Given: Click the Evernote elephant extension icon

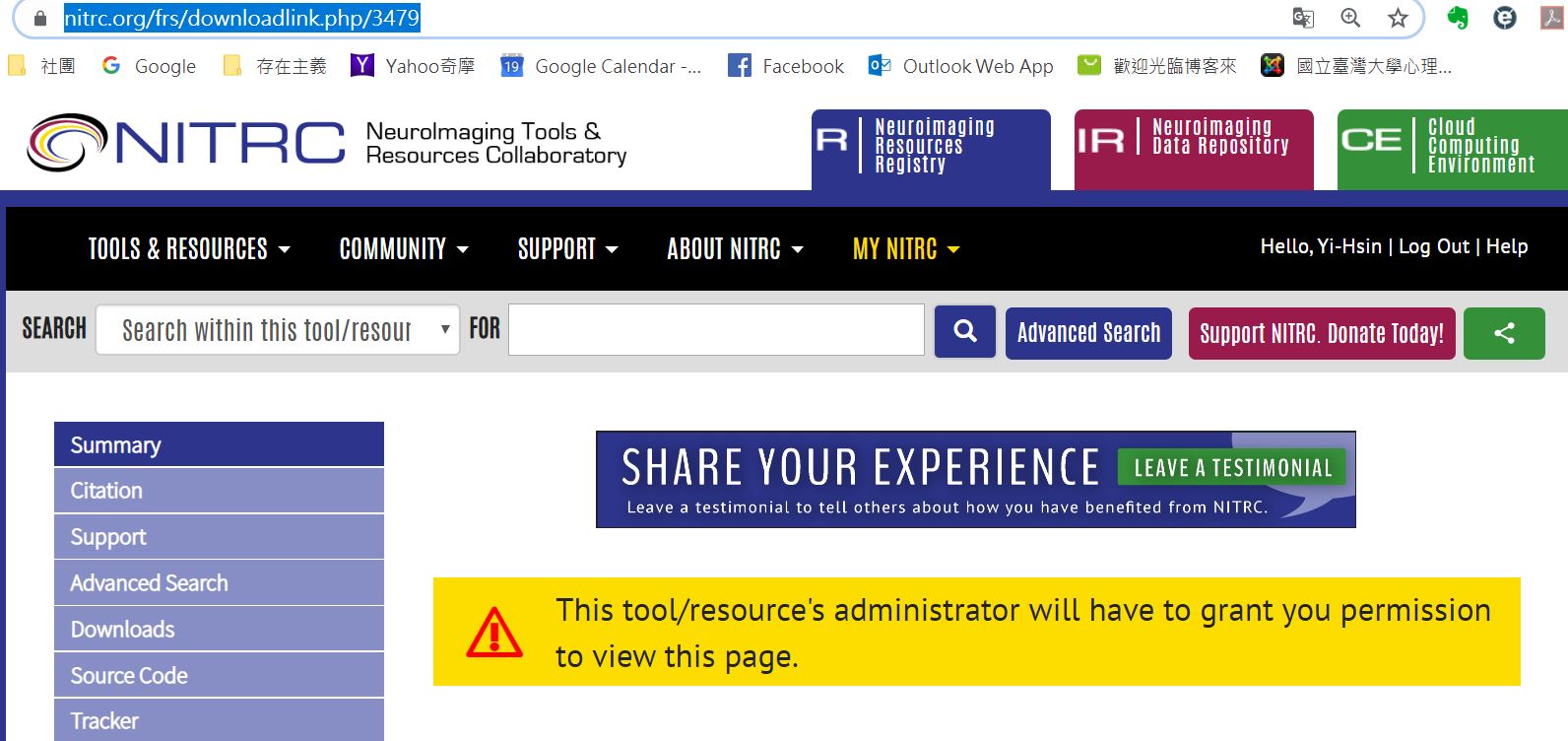Looking at the screenshot, I should [x=1457, y=18].
